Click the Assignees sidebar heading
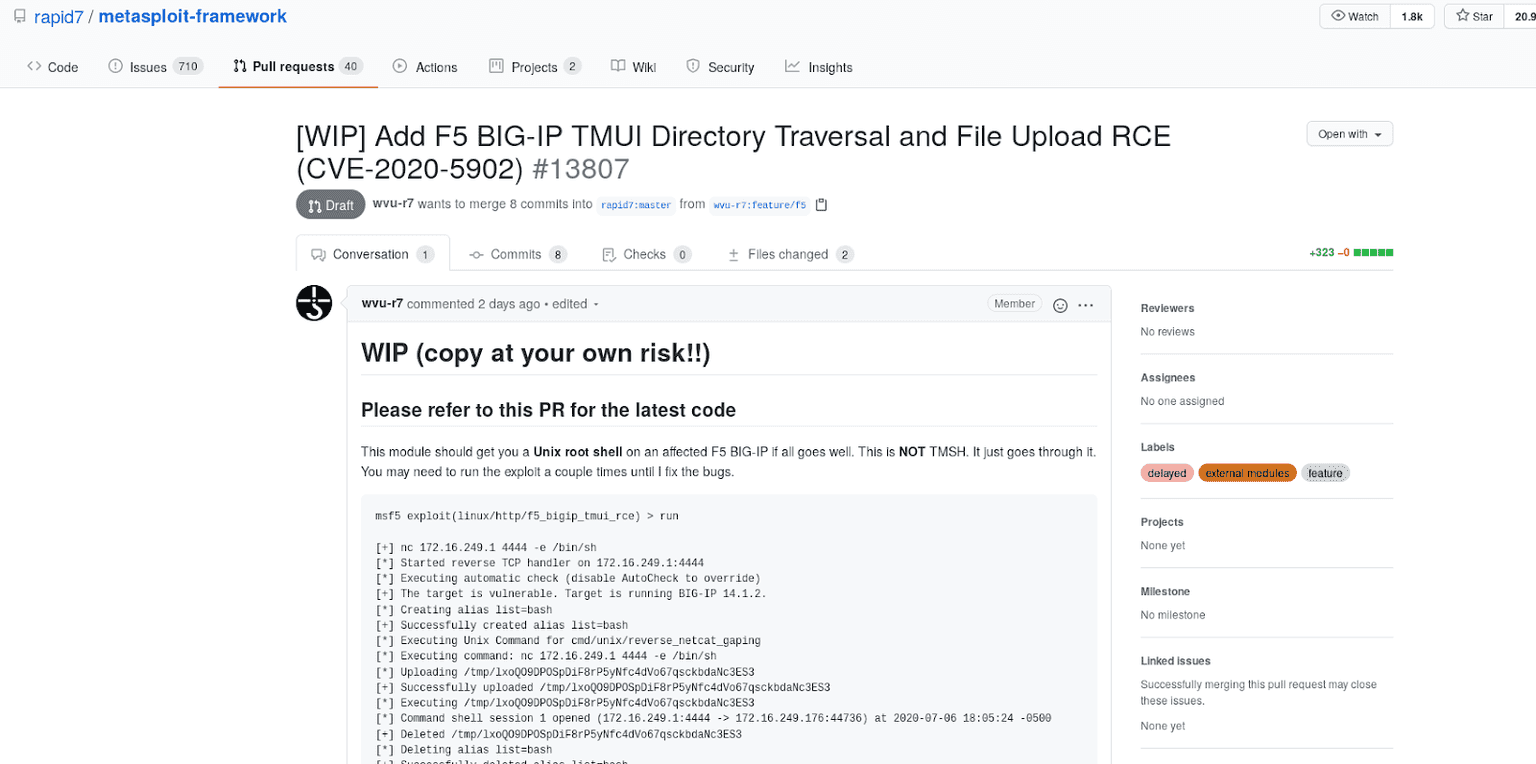The height and width of the screenshot is (764, 1536). (1168, 377)
